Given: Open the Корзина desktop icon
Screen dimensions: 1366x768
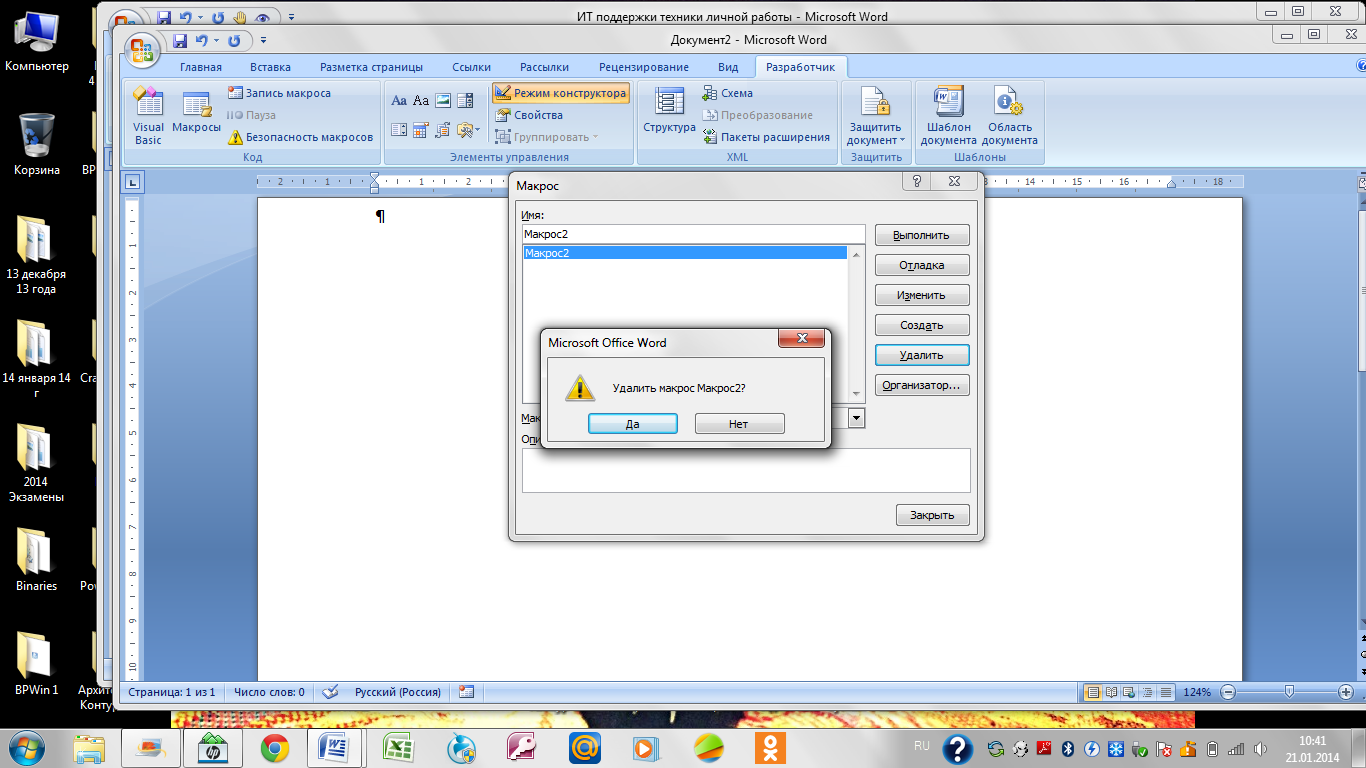Looking at the screenshot, I should 37,143.
